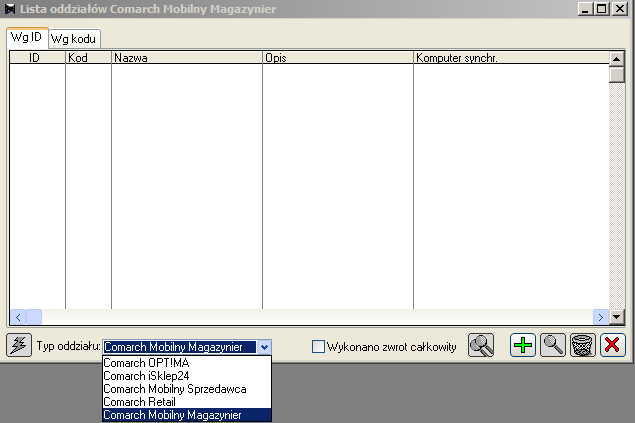
Task: Click the horizontal scrollbar left arrow
Action: pos(18,317)
